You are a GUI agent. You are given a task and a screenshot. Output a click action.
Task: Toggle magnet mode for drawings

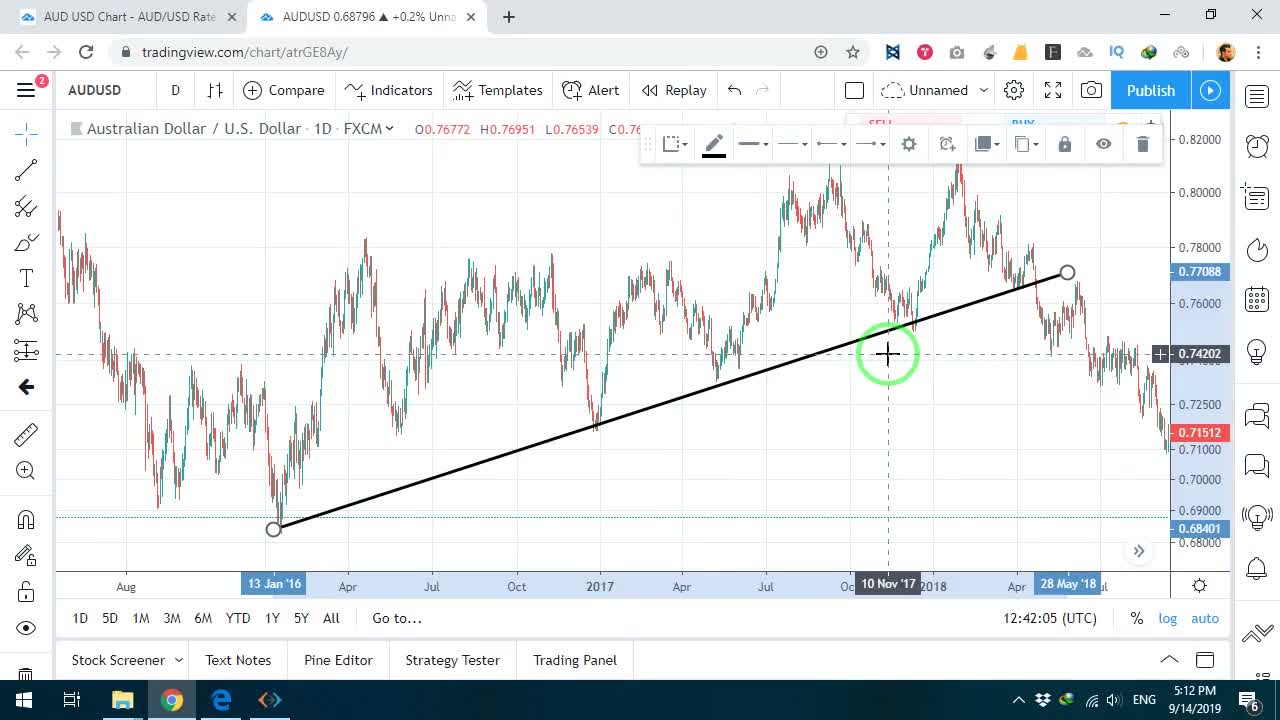click(x=26, y=519)
